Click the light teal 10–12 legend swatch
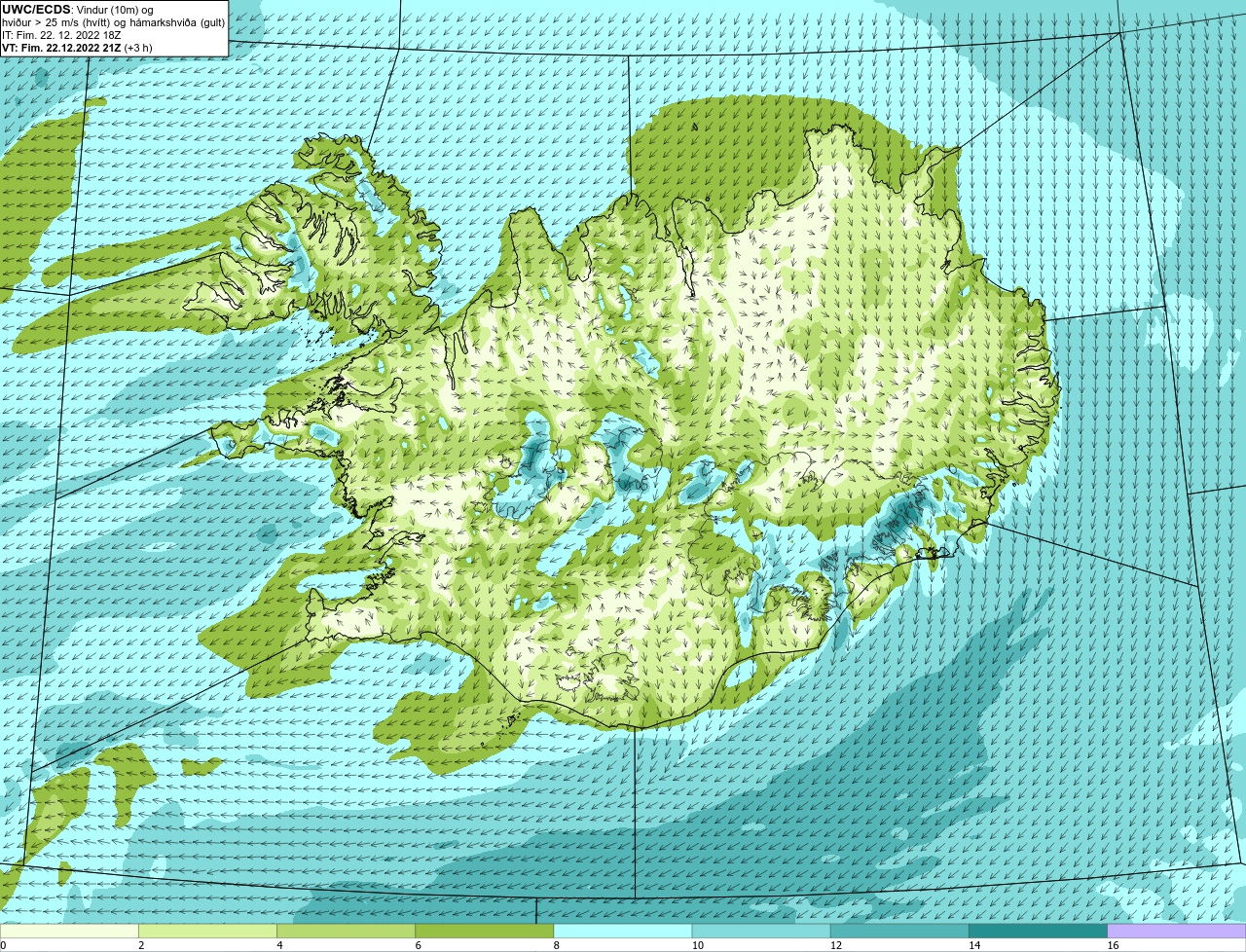 tap(761, 931)
